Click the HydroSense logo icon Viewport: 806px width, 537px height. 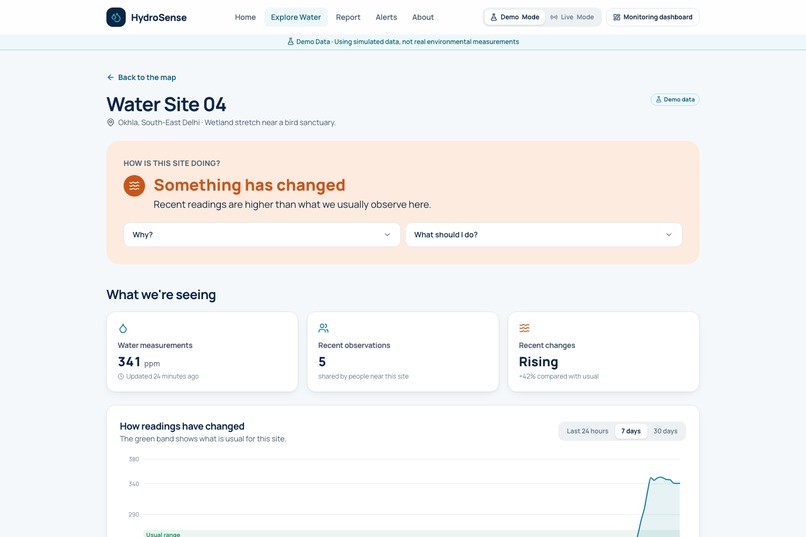(116, 17)
